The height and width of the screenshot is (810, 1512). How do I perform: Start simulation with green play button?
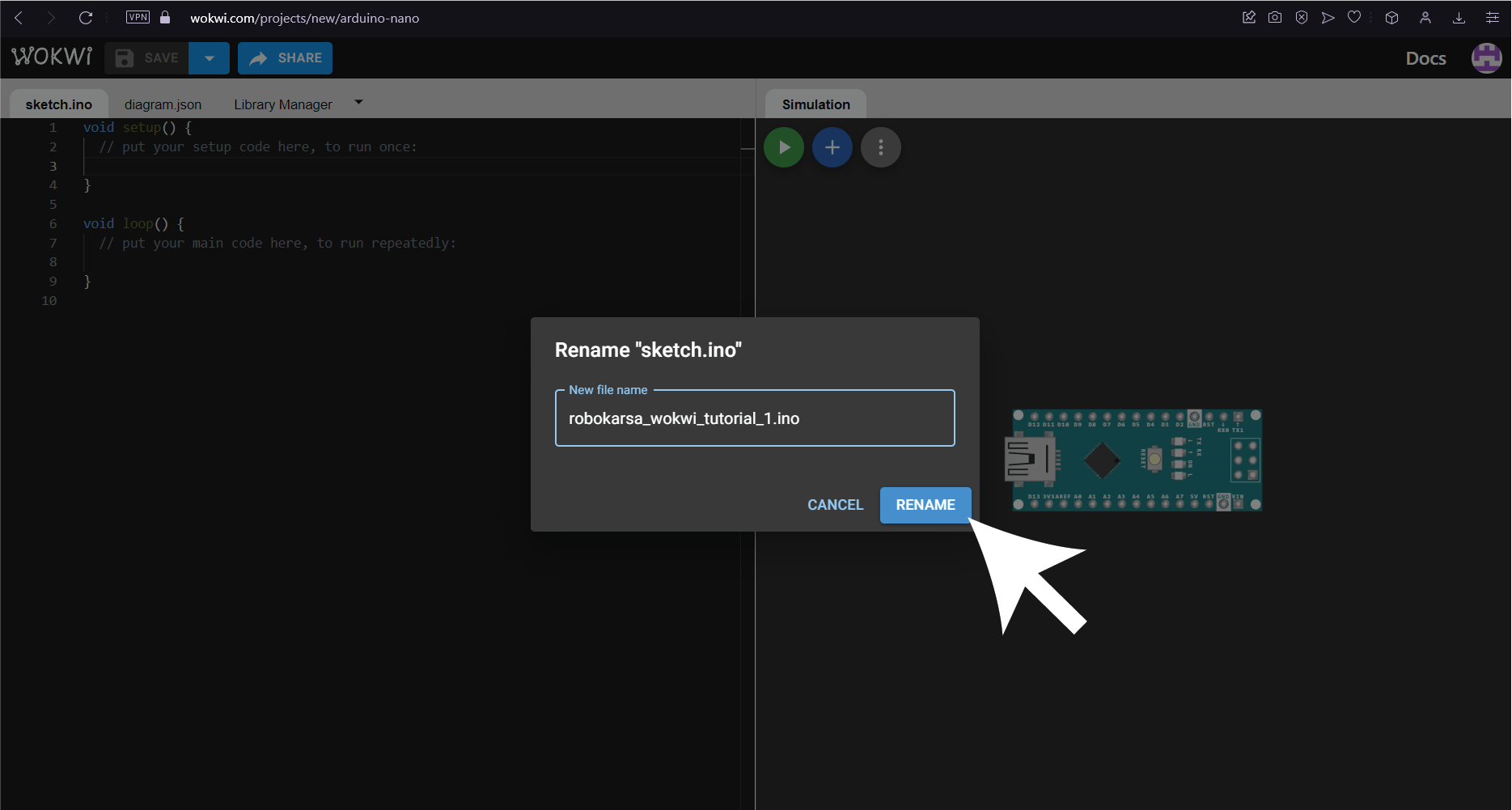tap(784, 147)
